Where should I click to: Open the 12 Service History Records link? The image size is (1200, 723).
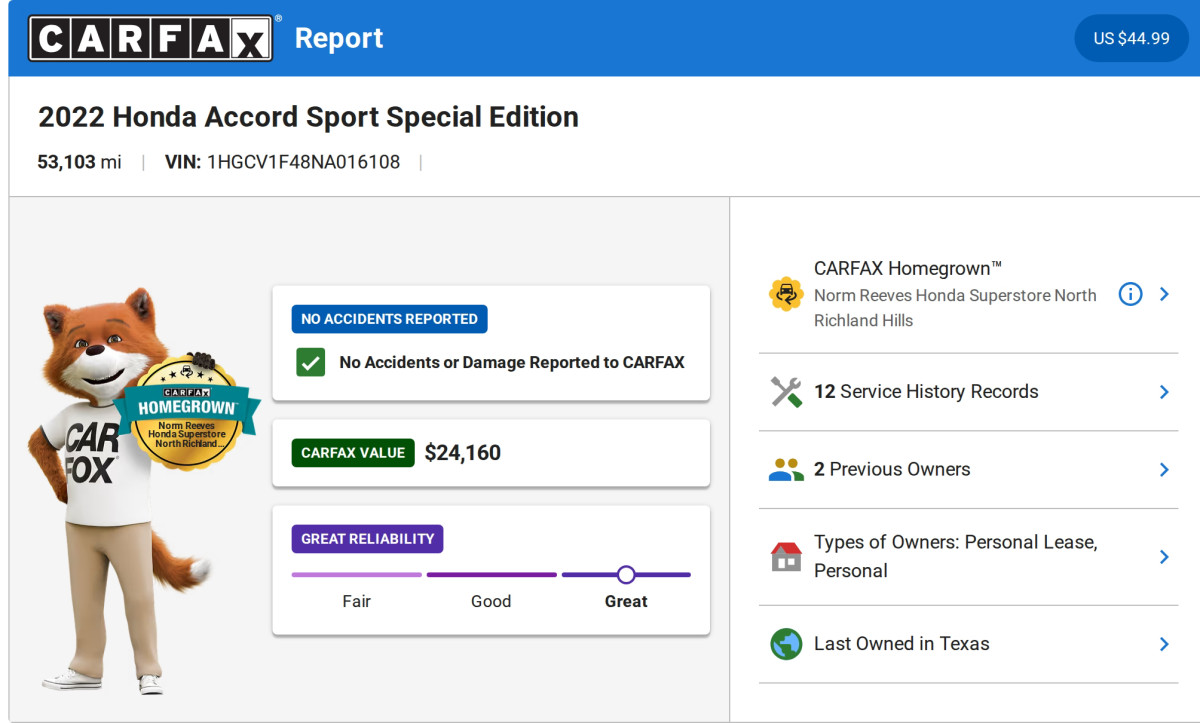point(926,392)
